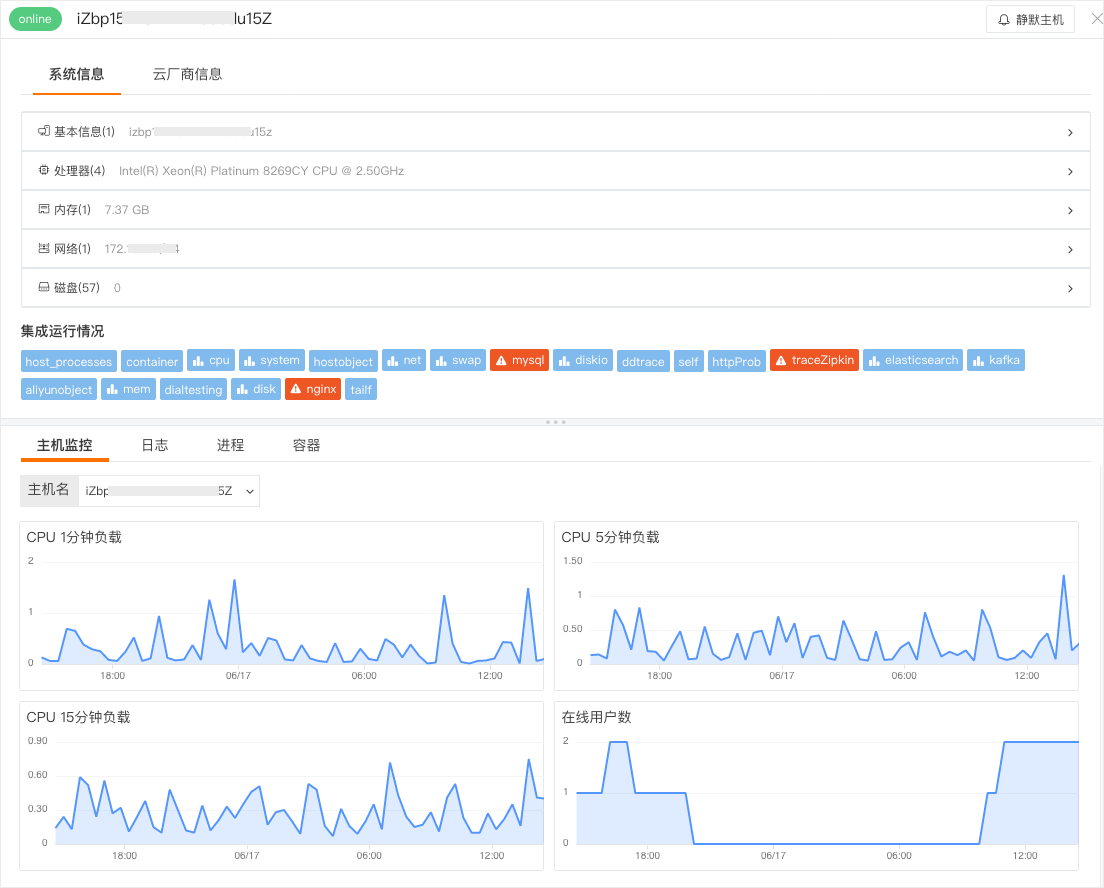Click the chart icon on system tag
This screenshot has width=1104, height=888.
(249, 361)
